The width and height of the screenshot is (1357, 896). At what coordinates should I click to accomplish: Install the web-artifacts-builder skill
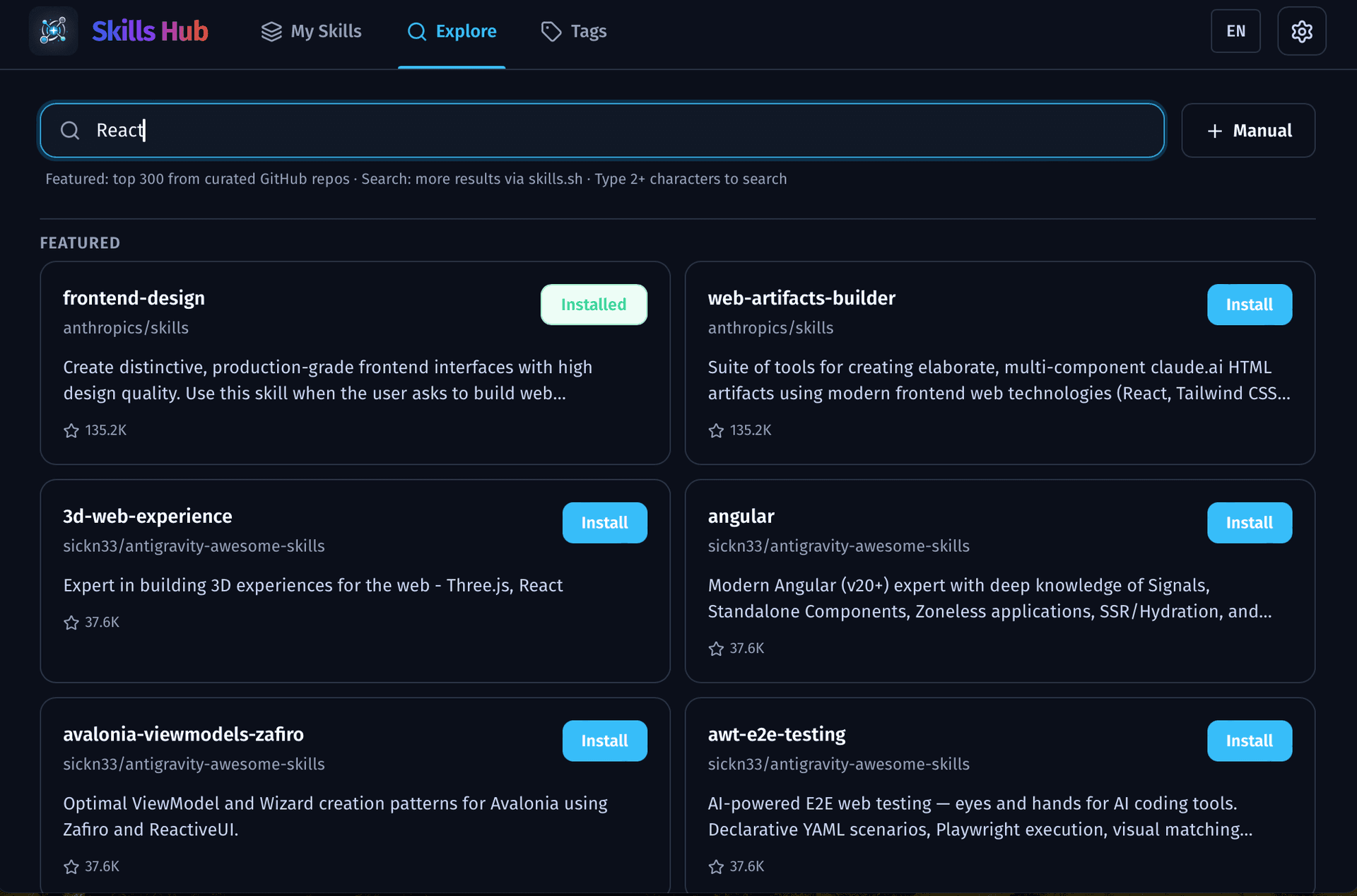coord(1250,305)
